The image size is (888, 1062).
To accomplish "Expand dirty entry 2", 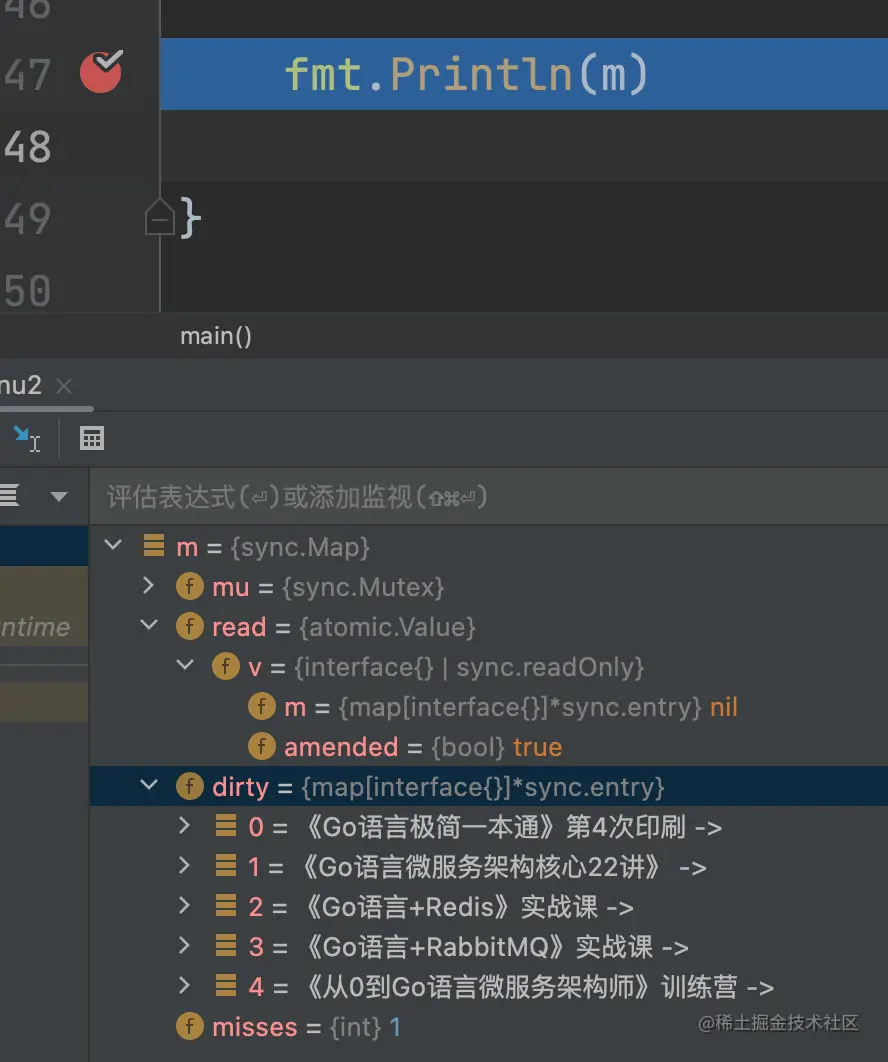I will (x=184, y=905).
